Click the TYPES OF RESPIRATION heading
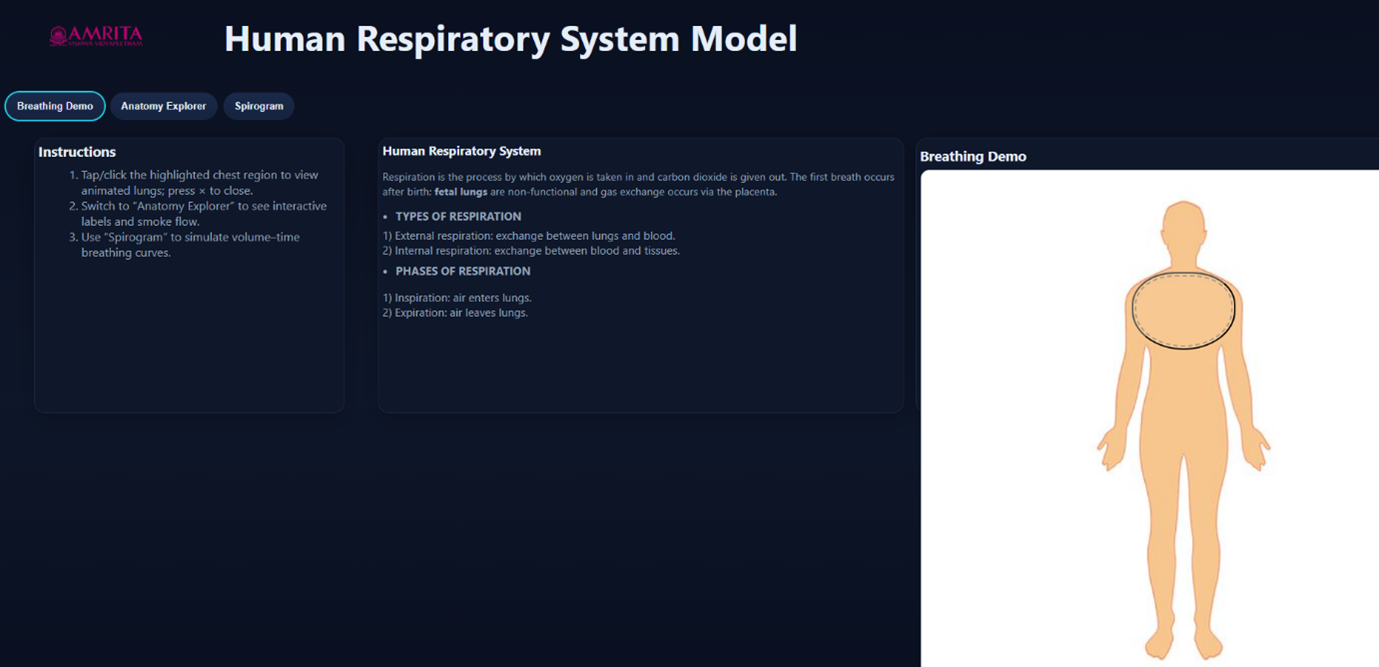Image resolution: width=1379 pixels, height=667 pixels. pyautogui.click(x=458, y=216)
